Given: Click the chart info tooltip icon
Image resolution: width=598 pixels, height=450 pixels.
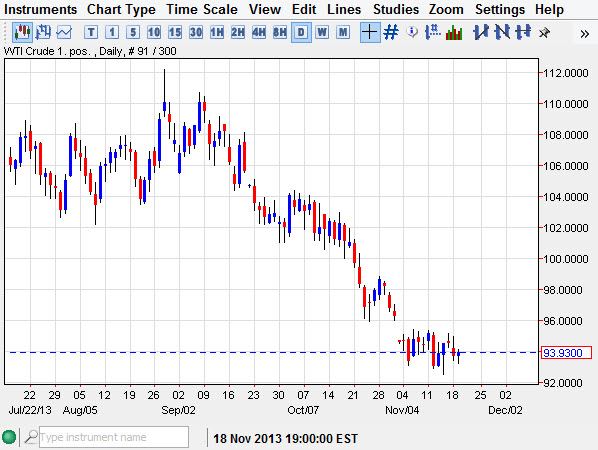Looking at the screenshot, I should [412, 32].
